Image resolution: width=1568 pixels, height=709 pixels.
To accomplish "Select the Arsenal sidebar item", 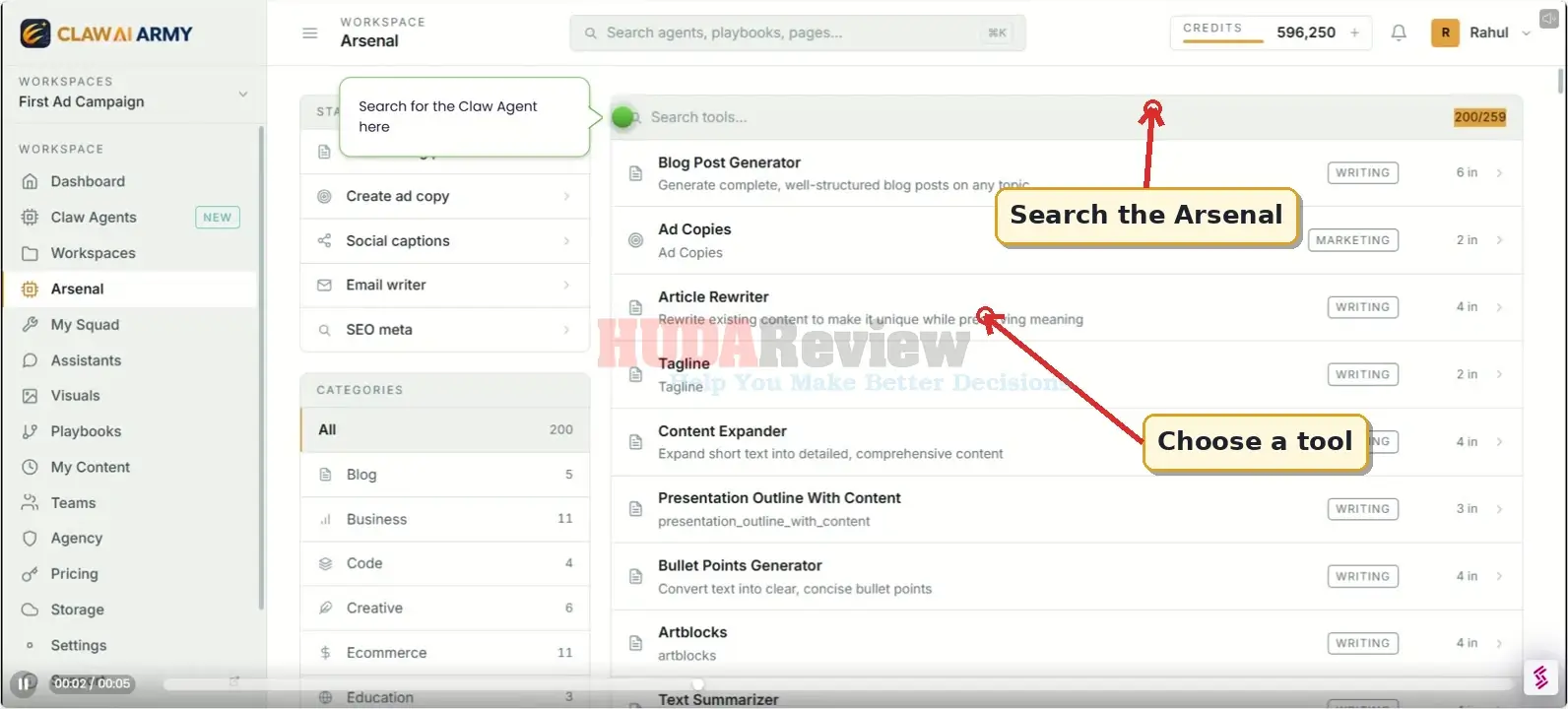I will 129,290.
